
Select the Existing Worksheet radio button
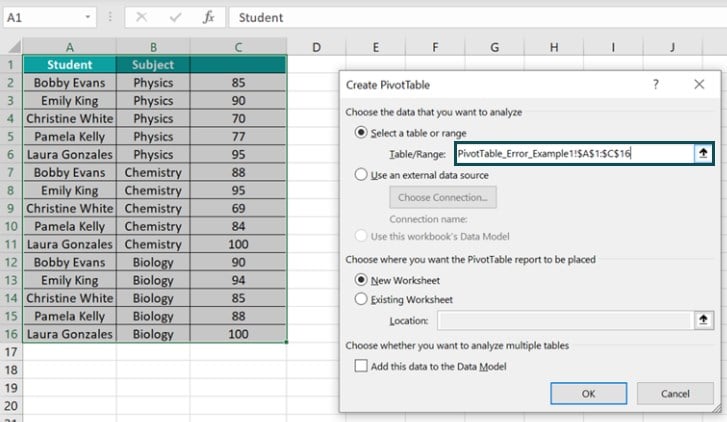click(361, 299)
